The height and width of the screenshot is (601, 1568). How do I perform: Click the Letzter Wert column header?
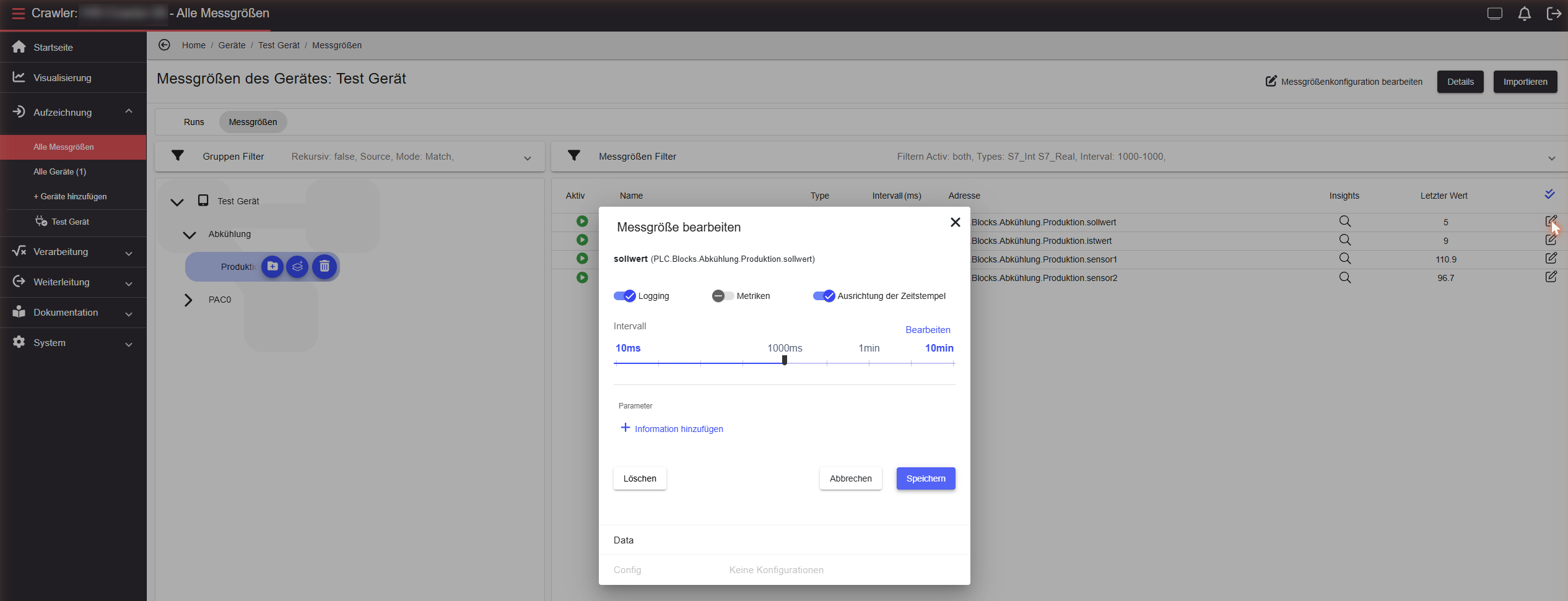point(1444,196)
